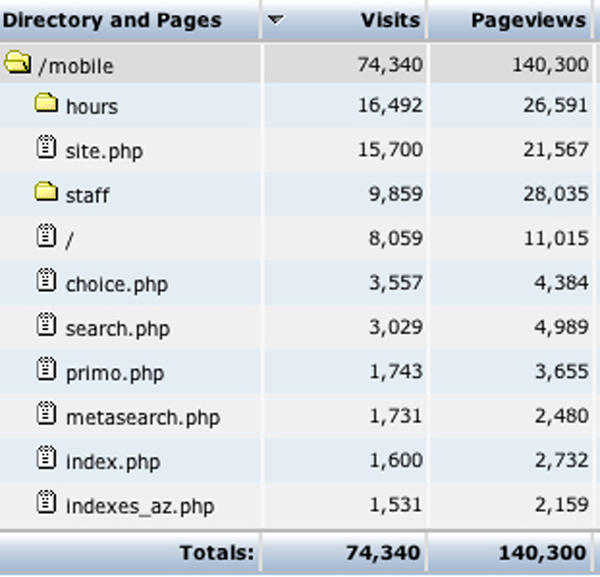Click the site.php page icon
600x577 pixels.
46,149
